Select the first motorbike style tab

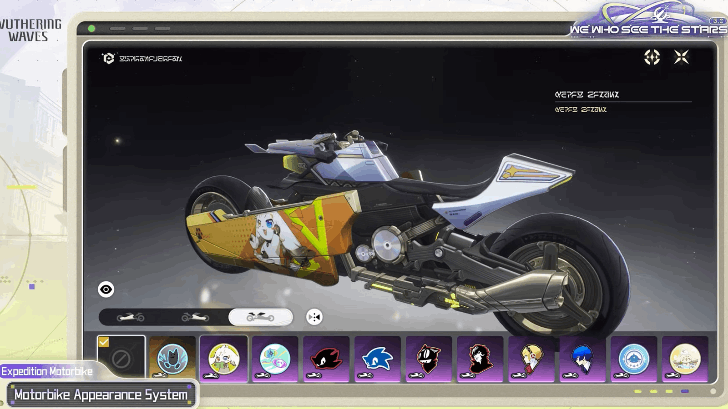coord(131,317)
